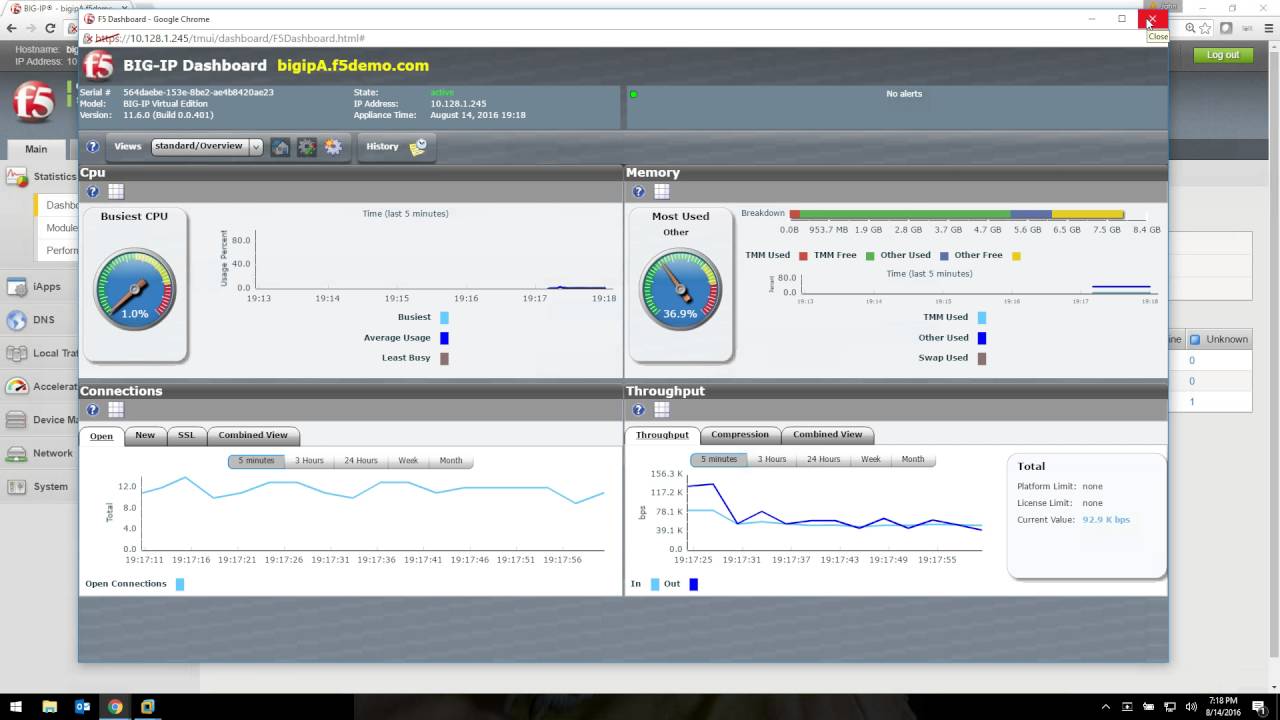
Task: Click the Most Used memory gauge
Action: tap(681, 290)
